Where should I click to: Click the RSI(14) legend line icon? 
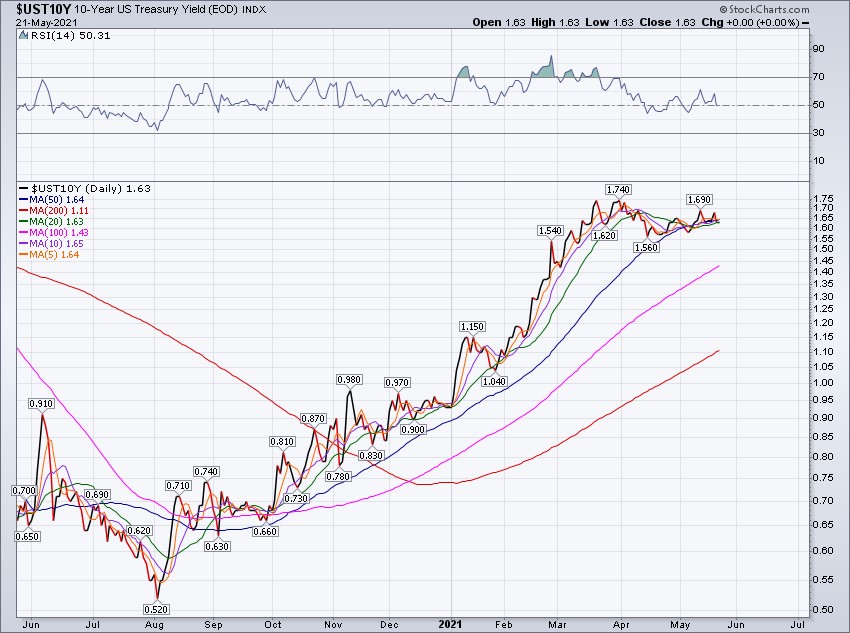pos(23,36)
